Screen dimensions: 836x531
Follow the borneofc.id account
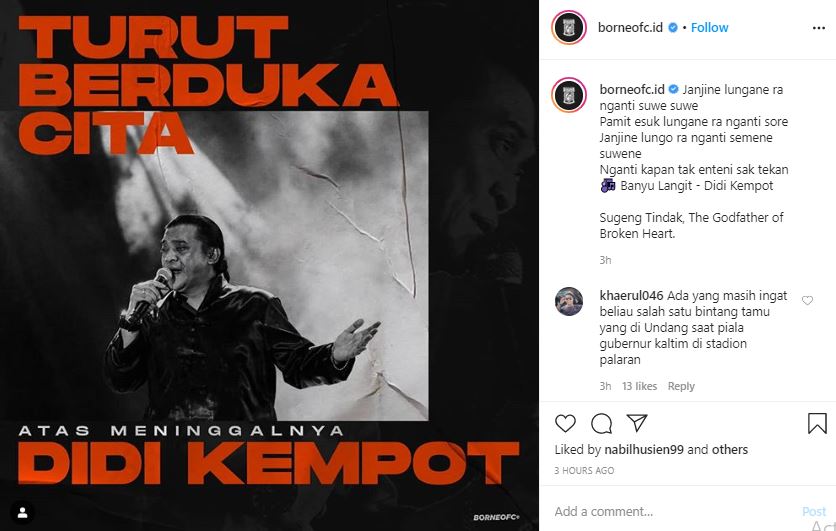point(709,27)
